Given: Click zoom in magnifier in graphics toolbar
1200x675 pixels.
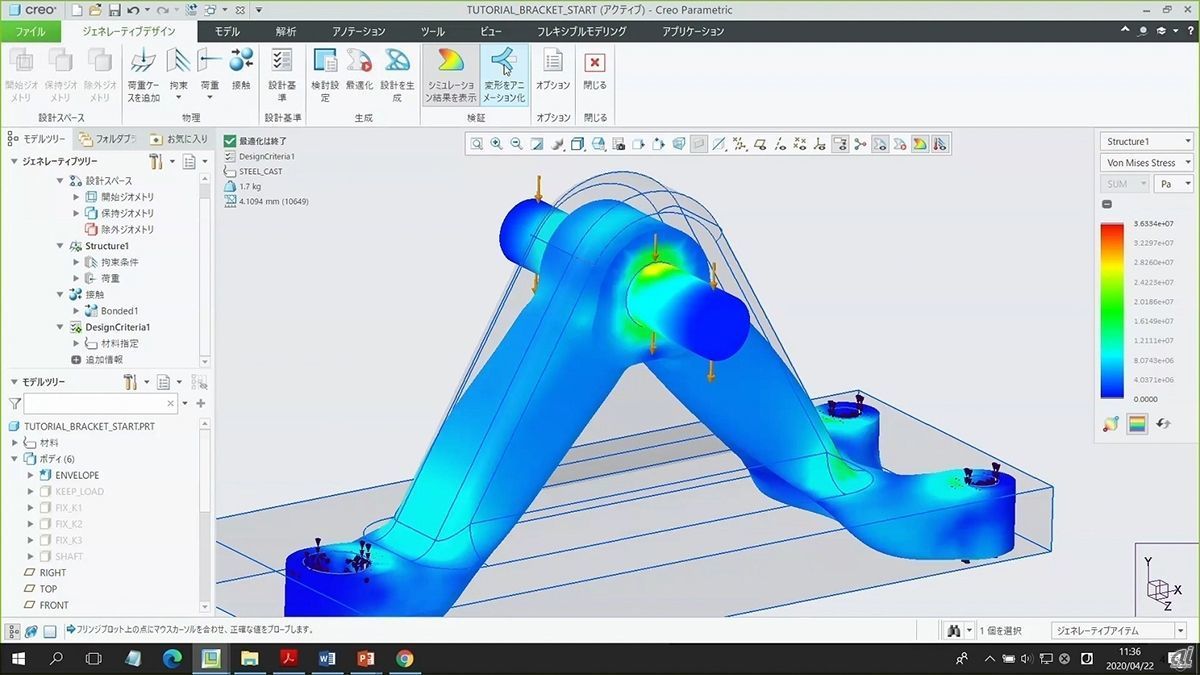Looking at the screenshot, I should (x=496, y=144).
